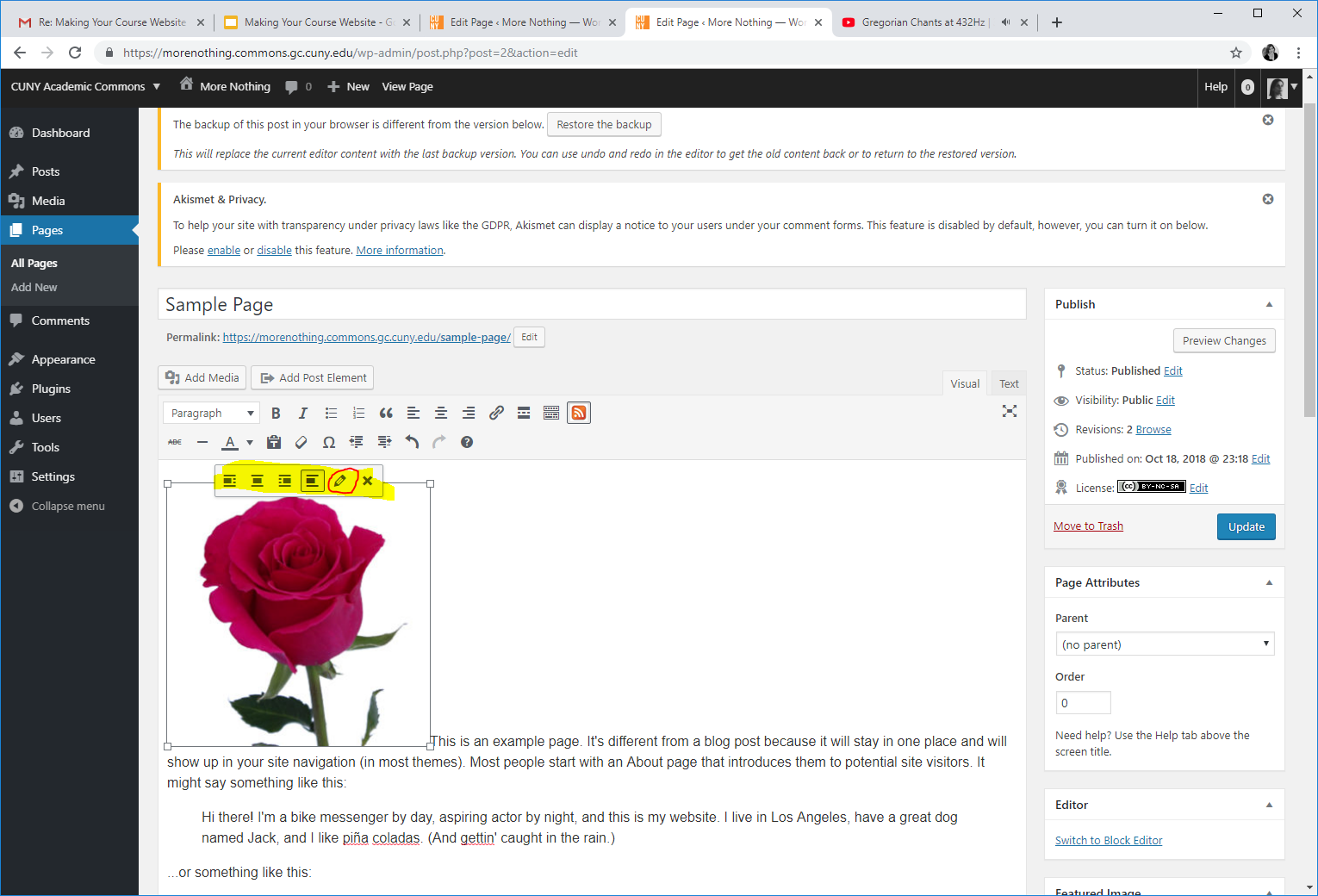Undo the last edit
Image resolution: width=1318 pixels, height=896 pixels.
(x=412, y=443)
